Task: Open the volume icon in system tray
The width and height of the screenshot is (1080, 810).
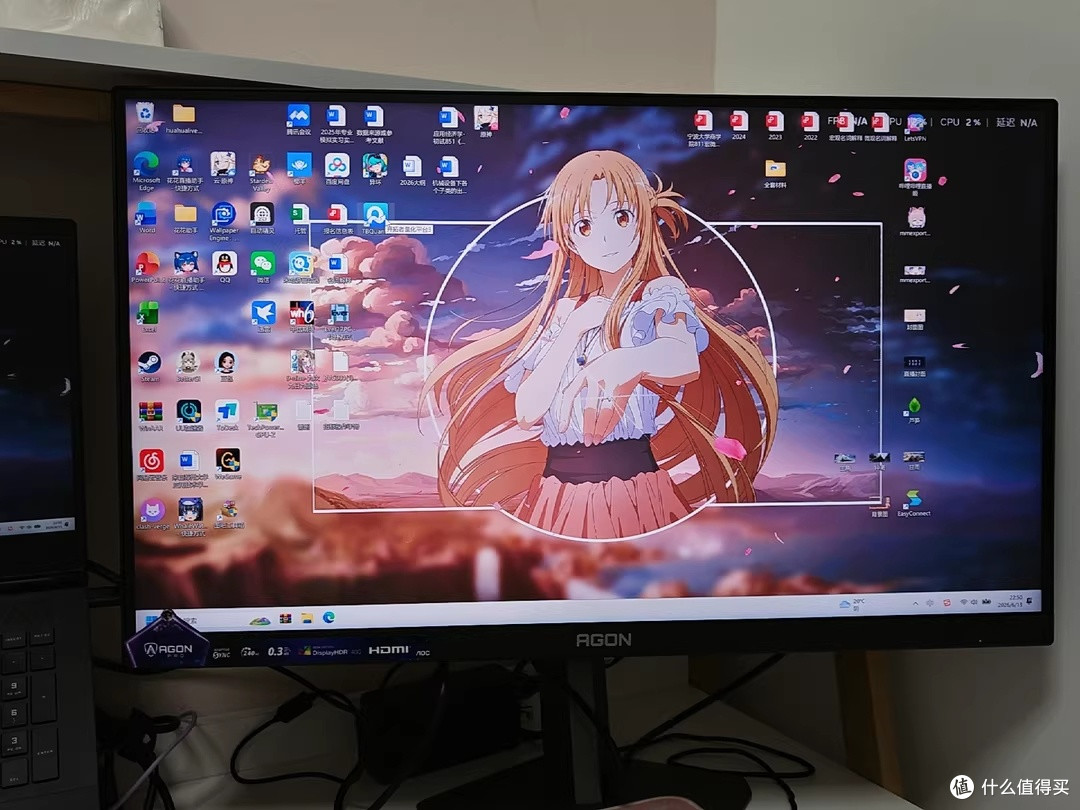Action: [x=974, y=602]
